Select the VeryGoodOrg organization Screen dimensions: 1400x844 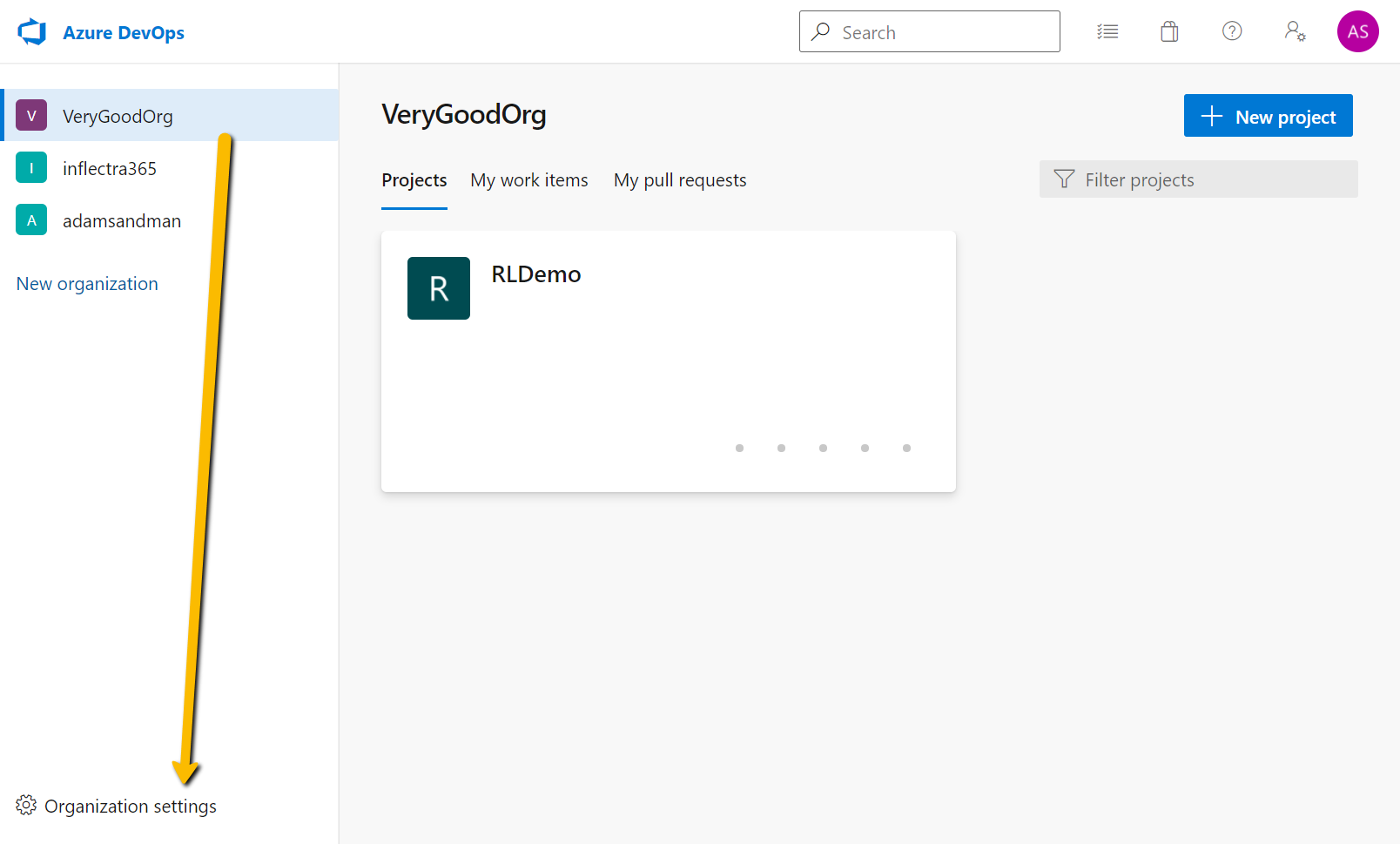tap(170, 115)
